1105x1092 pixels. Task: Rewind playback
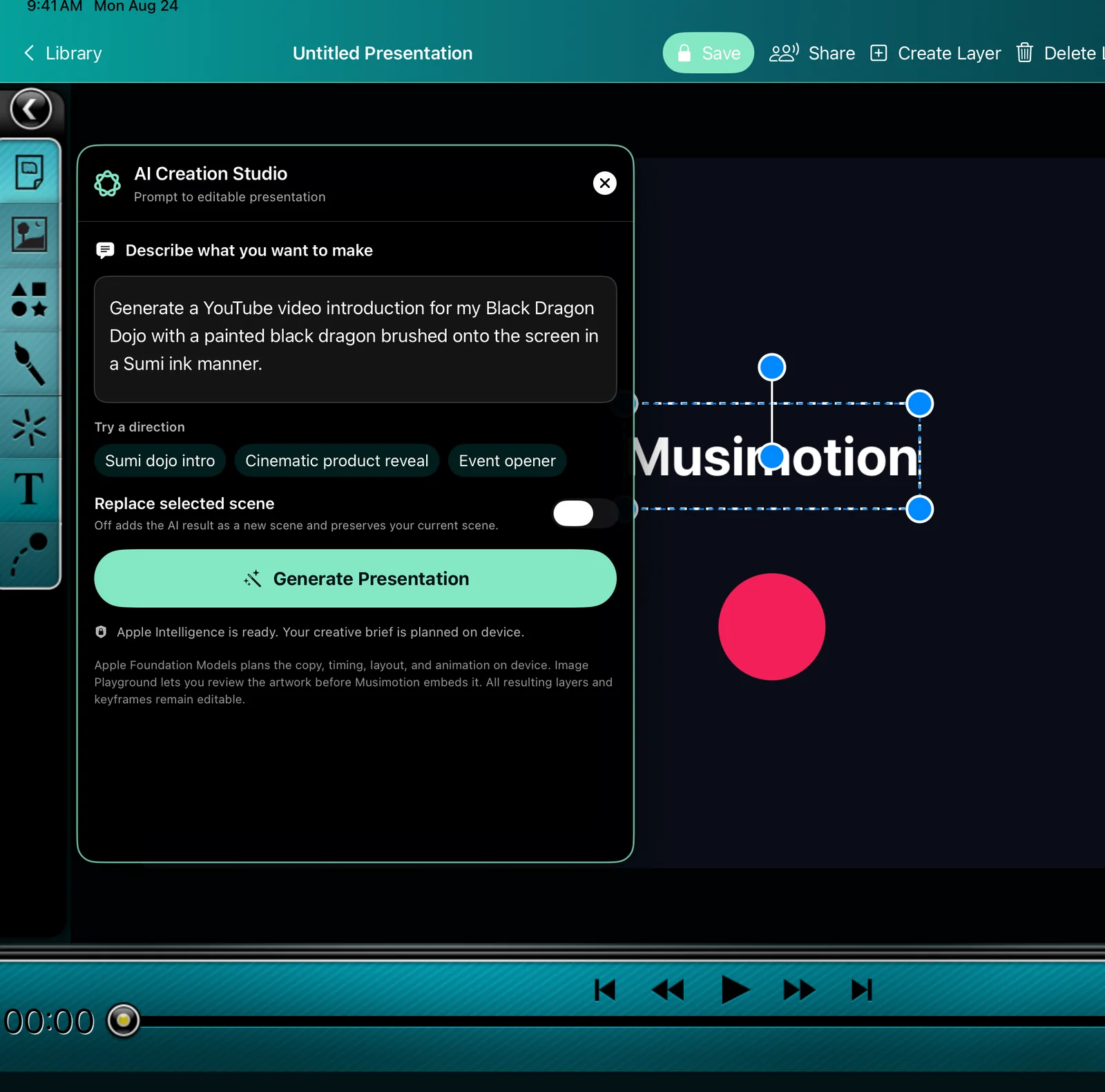tap(668, 990)
